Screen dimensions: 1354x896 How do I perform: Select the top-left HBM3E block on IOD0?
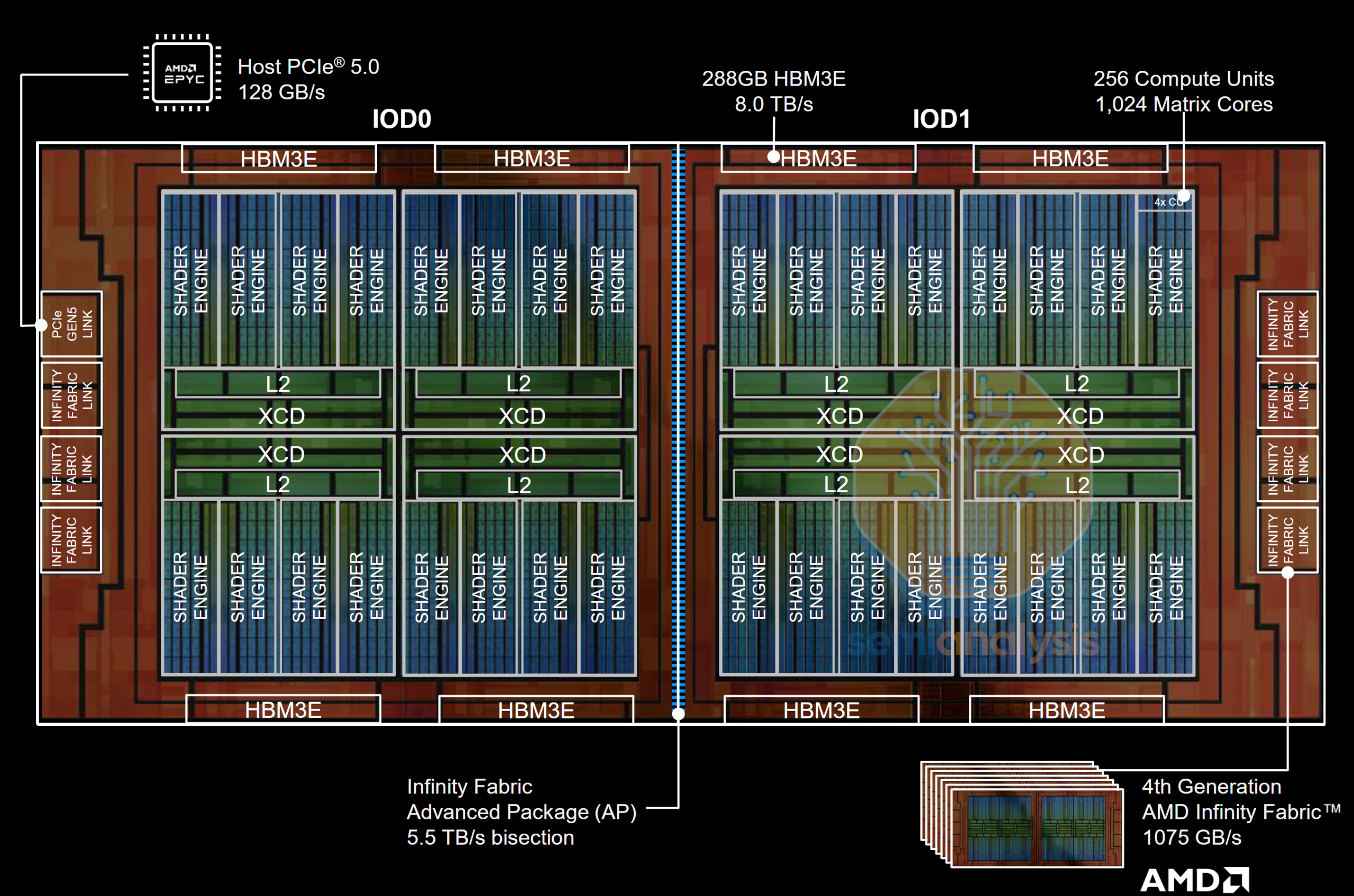click(278, 158)
